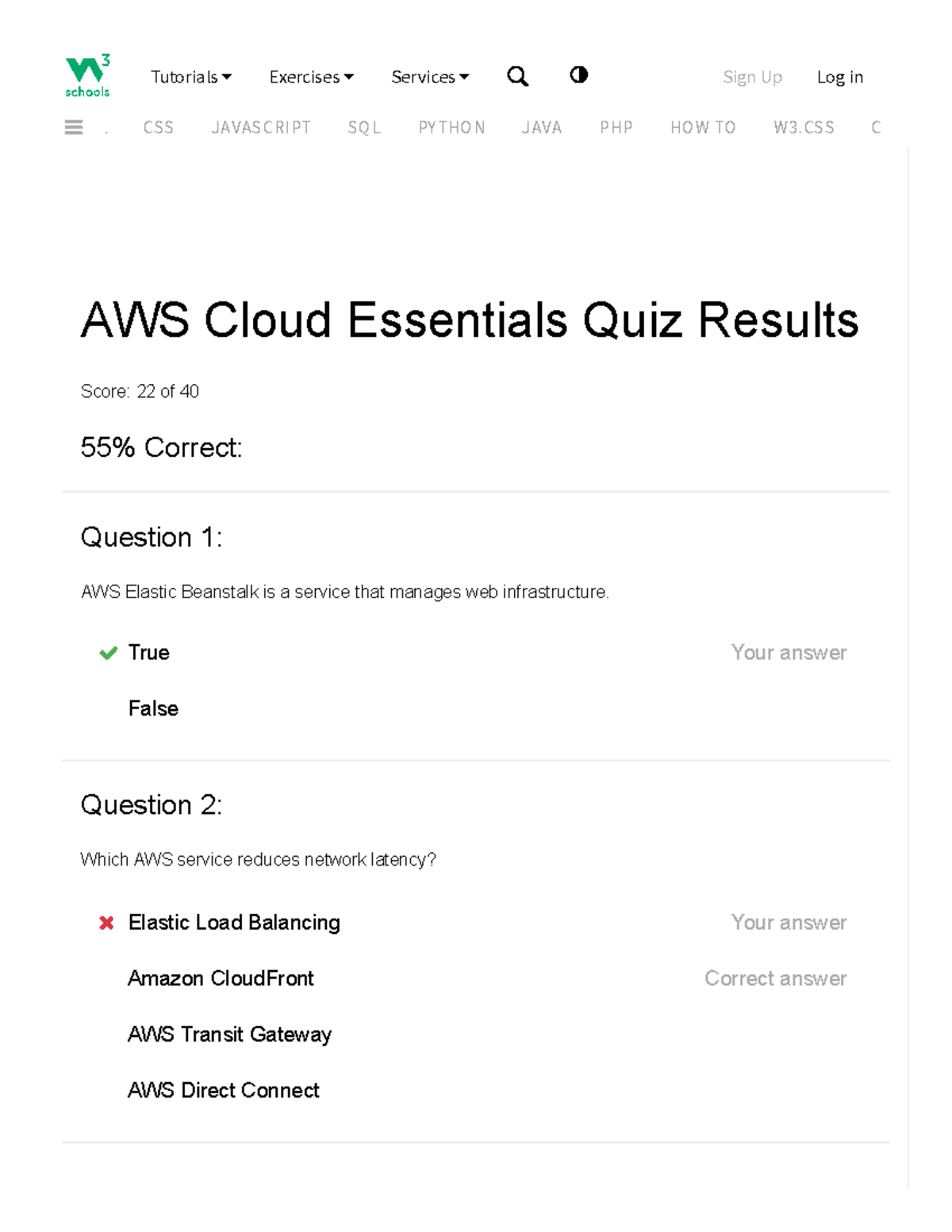
Task: Open the search icon in the header
Action: (x=517, y=76)
